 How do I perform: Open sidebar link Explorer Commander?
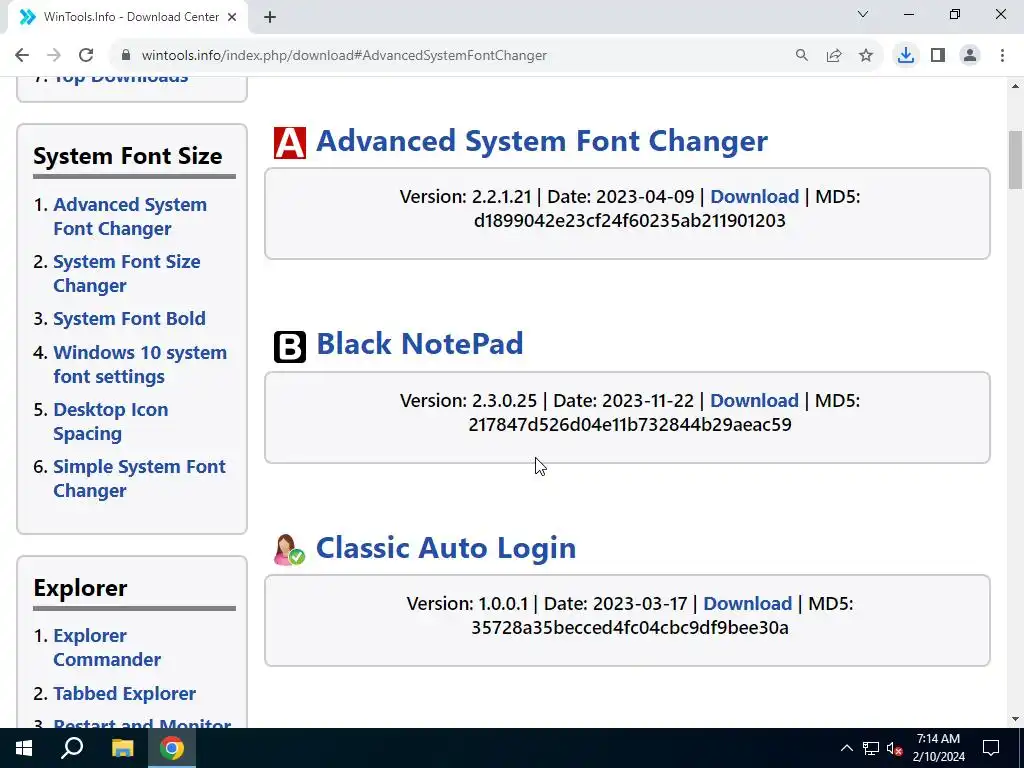tap(106, 648)
